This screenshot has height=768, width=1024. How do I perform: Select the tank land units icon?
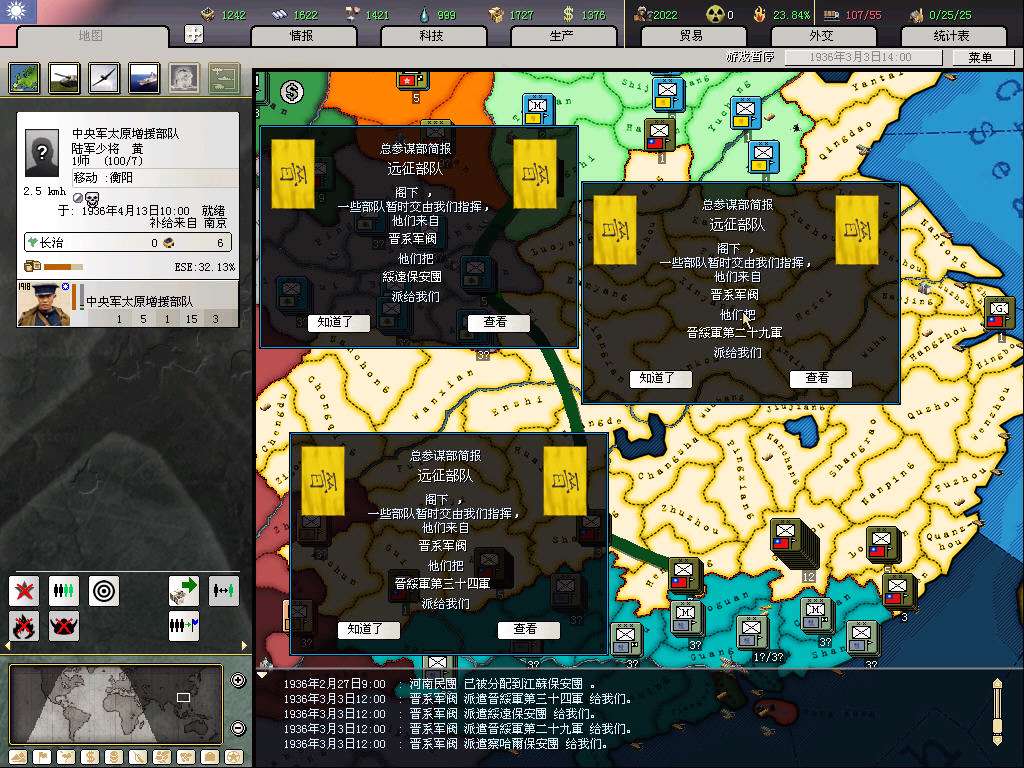pos(65,78)
